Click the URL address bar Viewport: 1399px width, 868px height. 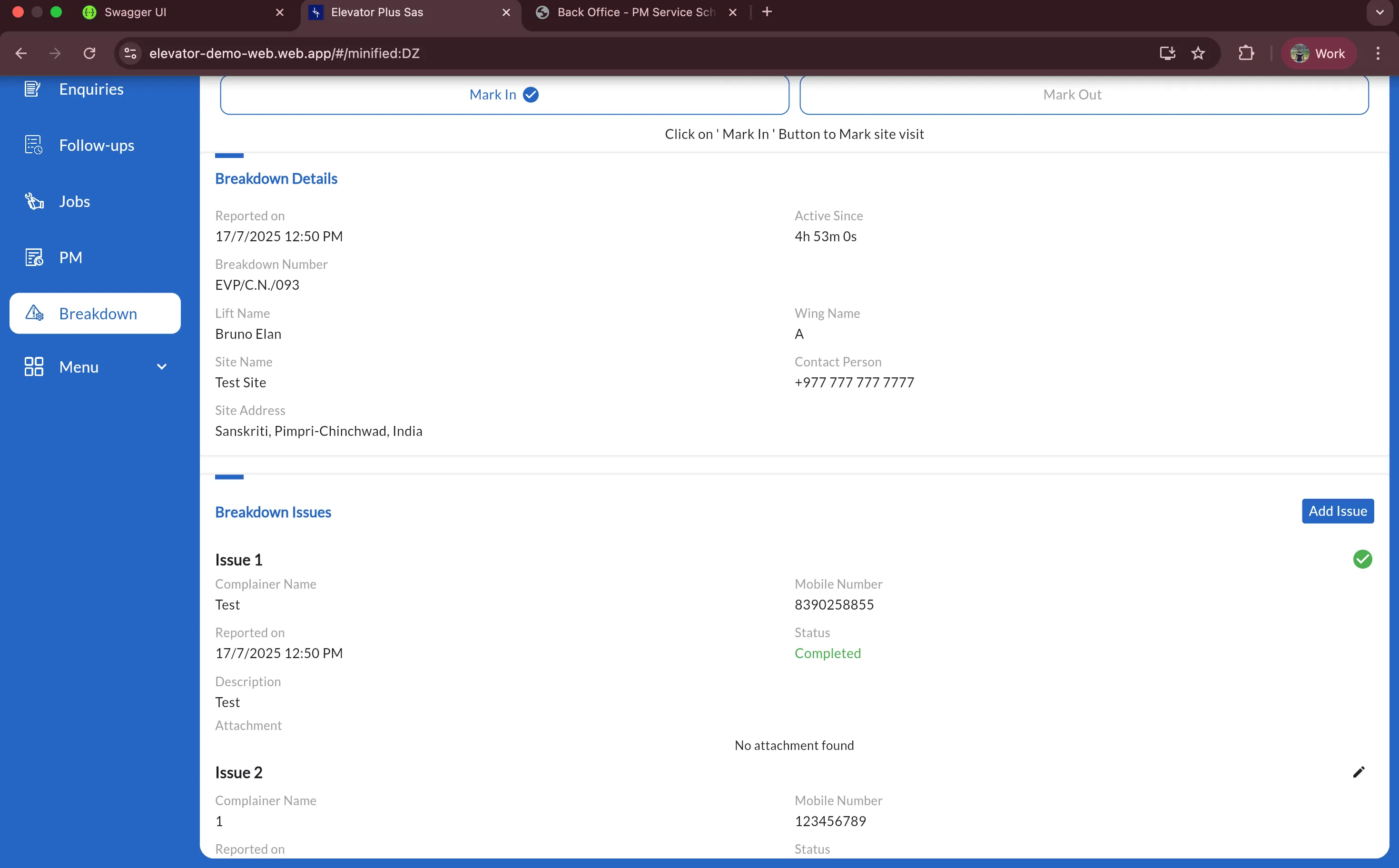631,53
